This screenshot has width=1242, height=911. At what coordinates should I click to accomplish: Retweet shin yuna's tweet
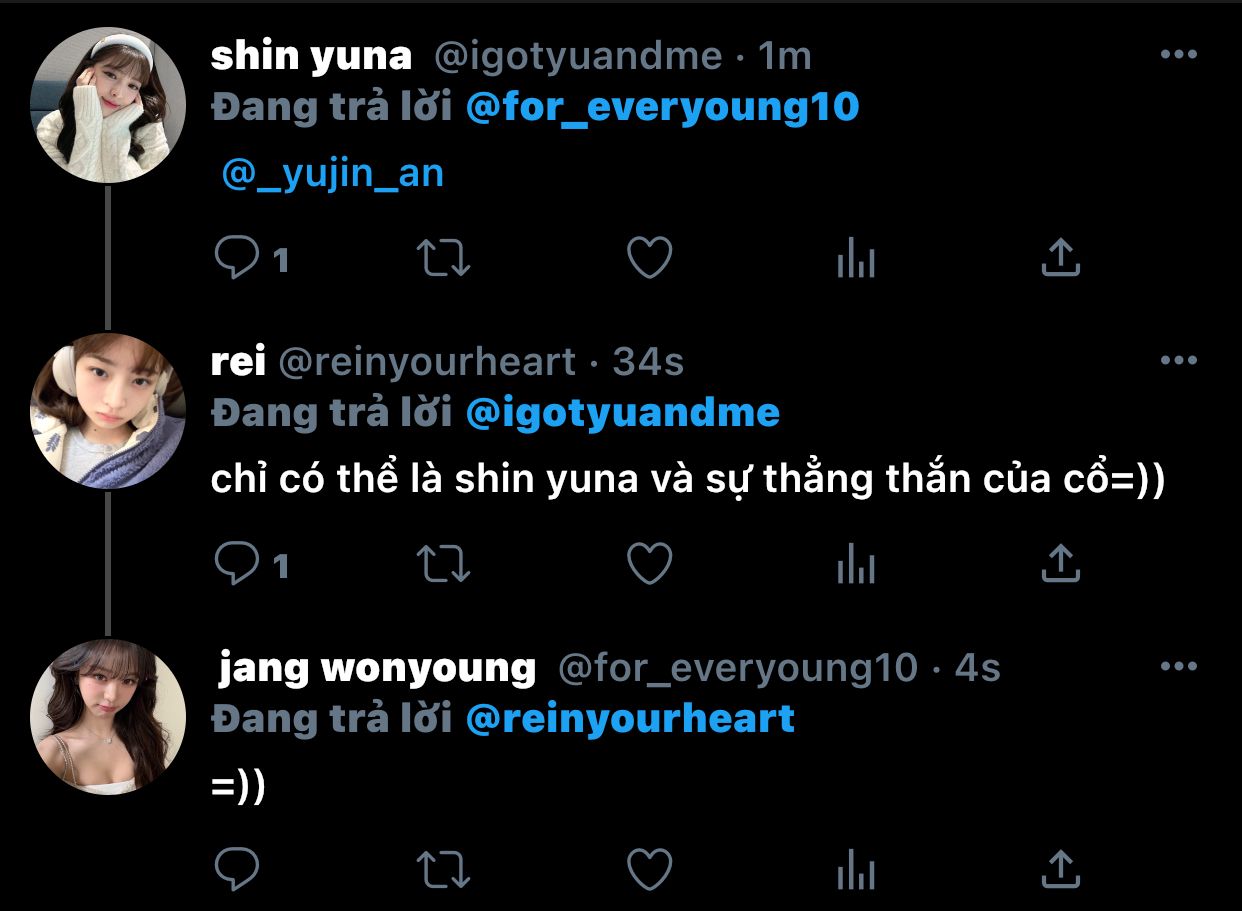tap(443, 258)
